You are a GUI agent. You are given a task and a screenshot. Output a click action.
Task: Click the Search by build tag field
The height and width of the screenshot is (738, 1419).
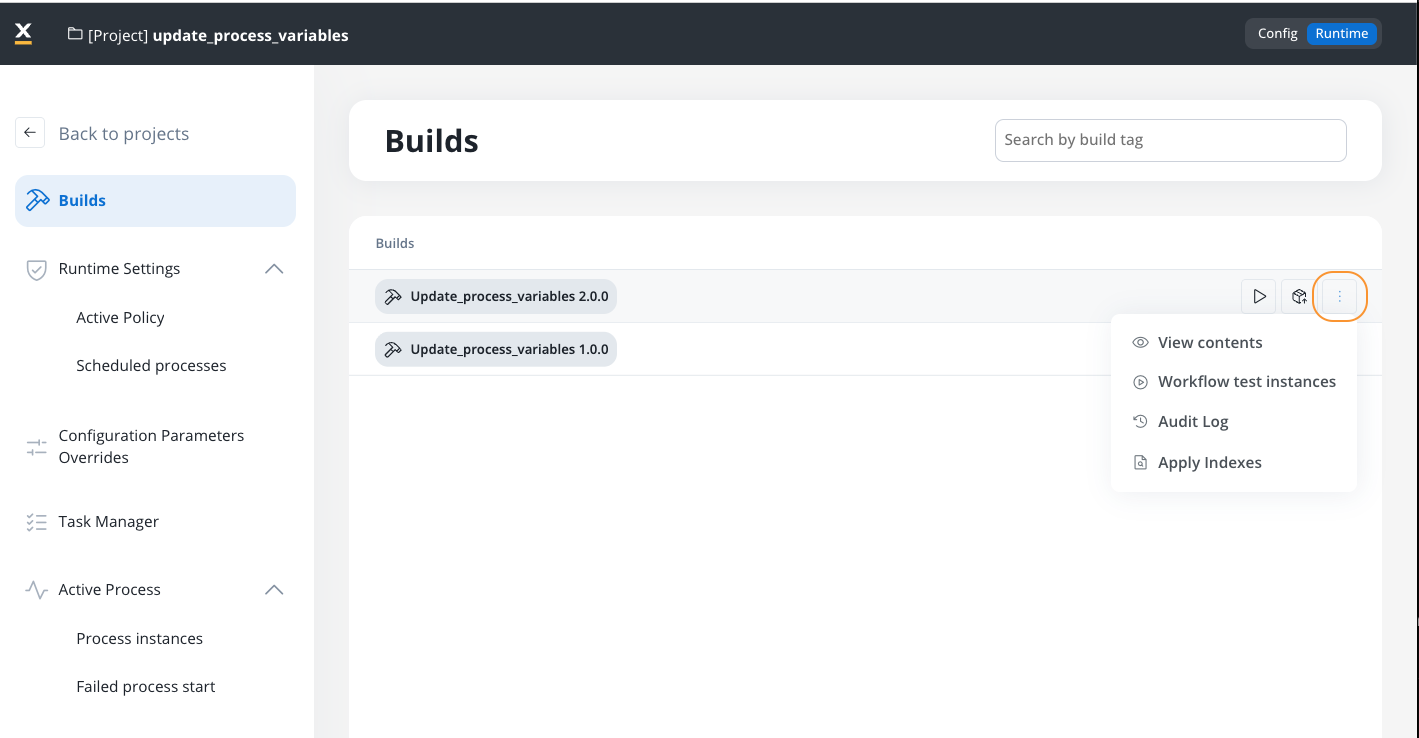(1170, 140)
